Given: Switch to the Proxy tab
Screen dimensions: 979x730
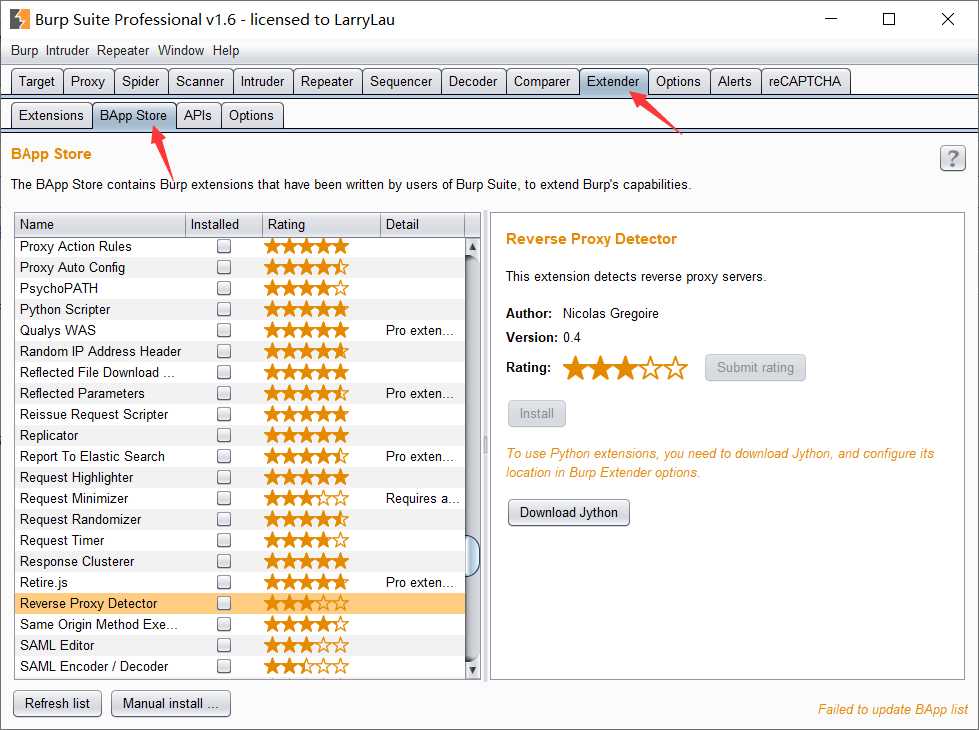Looking at the screenshot, I should click(88, 81).
